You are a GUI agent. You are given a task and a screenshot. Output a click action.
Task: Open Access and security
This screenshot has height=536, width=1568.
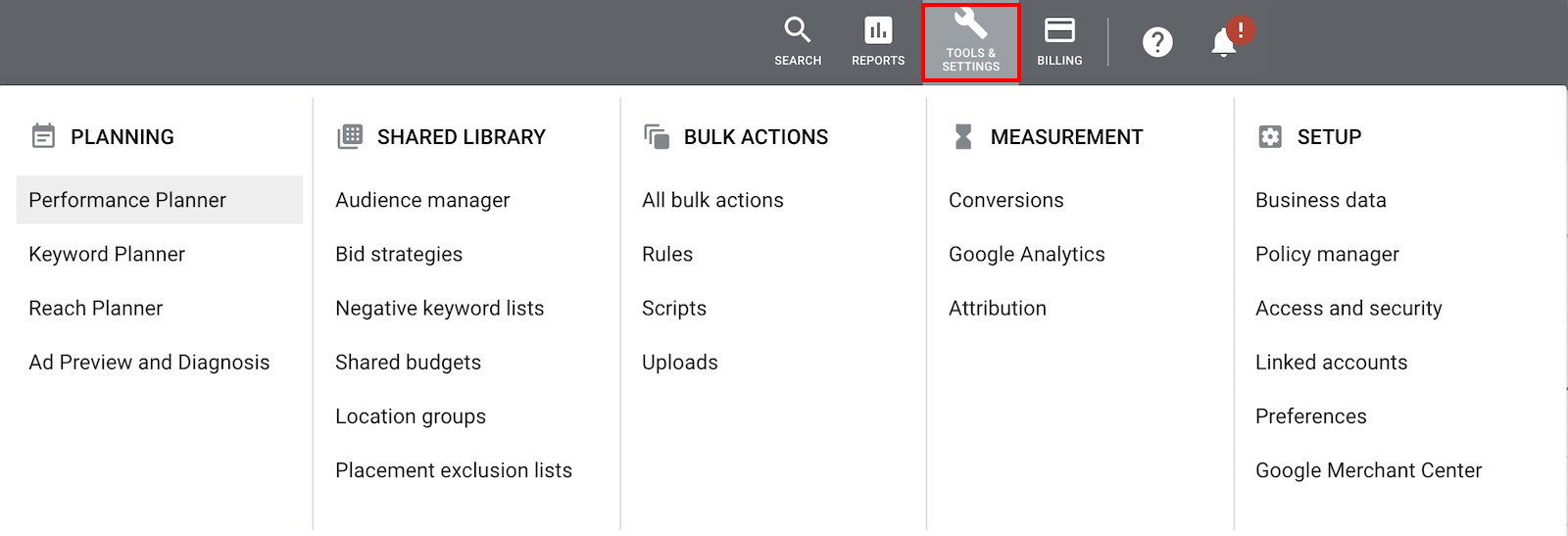click(1348, 308)
